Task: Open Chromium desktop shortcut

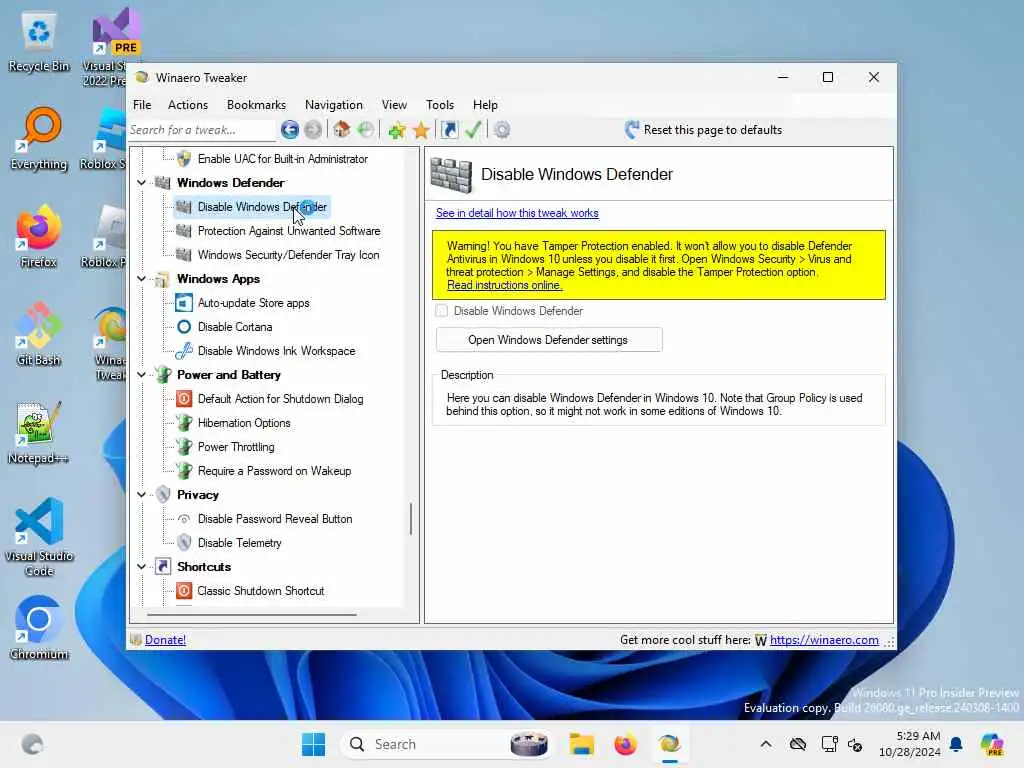Action: (39, 628)
